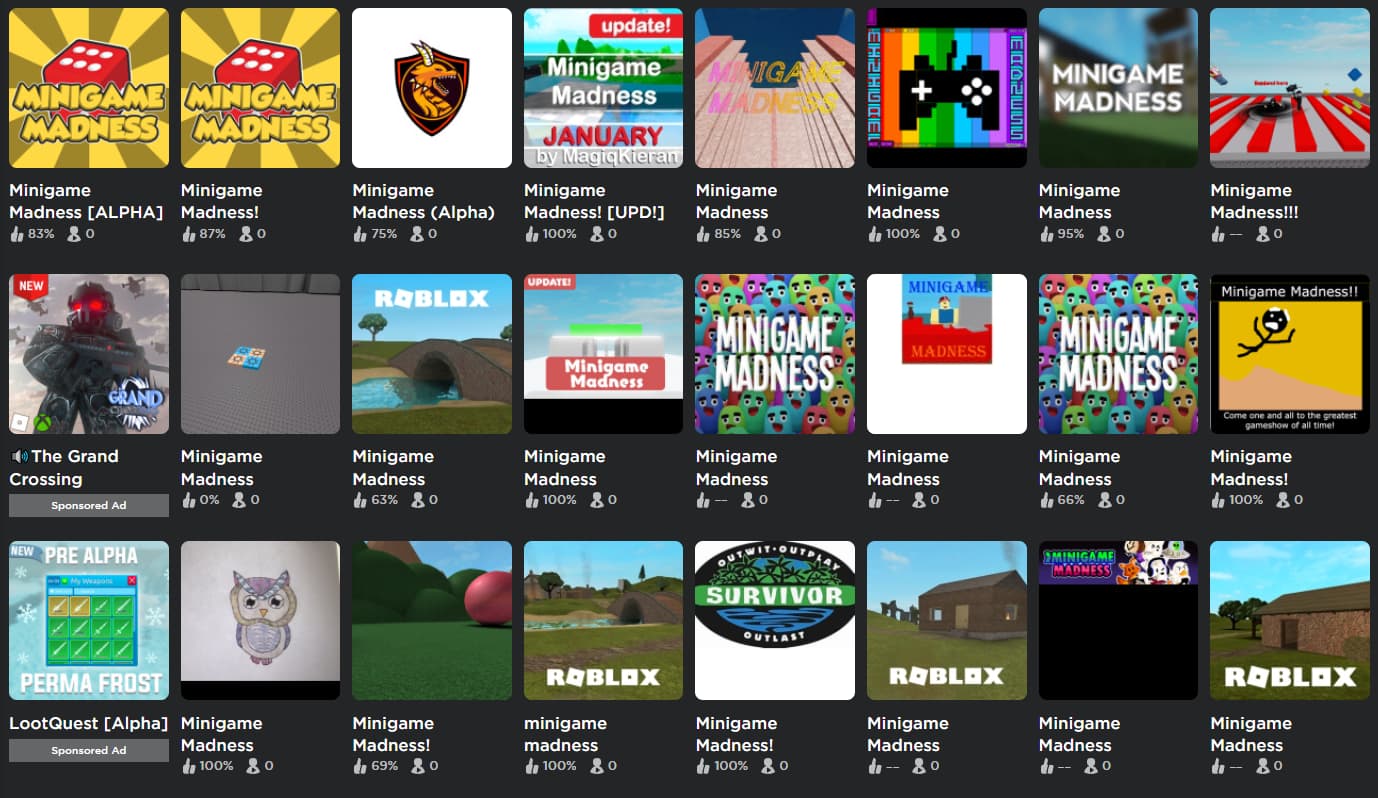Open the dragon shield logo thumbnail
1378x798 pixels.
coord(432,88)
